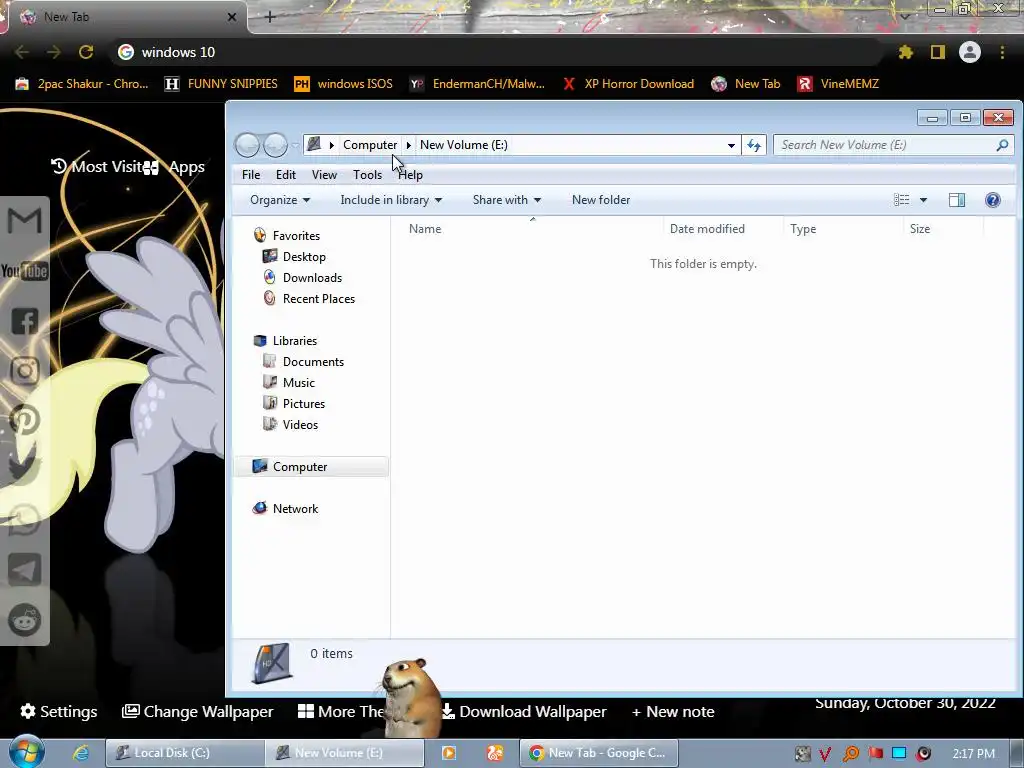
Task: Open the XP Horror Download bookmark
Action: pyautogui.click(x=628, y=84)
